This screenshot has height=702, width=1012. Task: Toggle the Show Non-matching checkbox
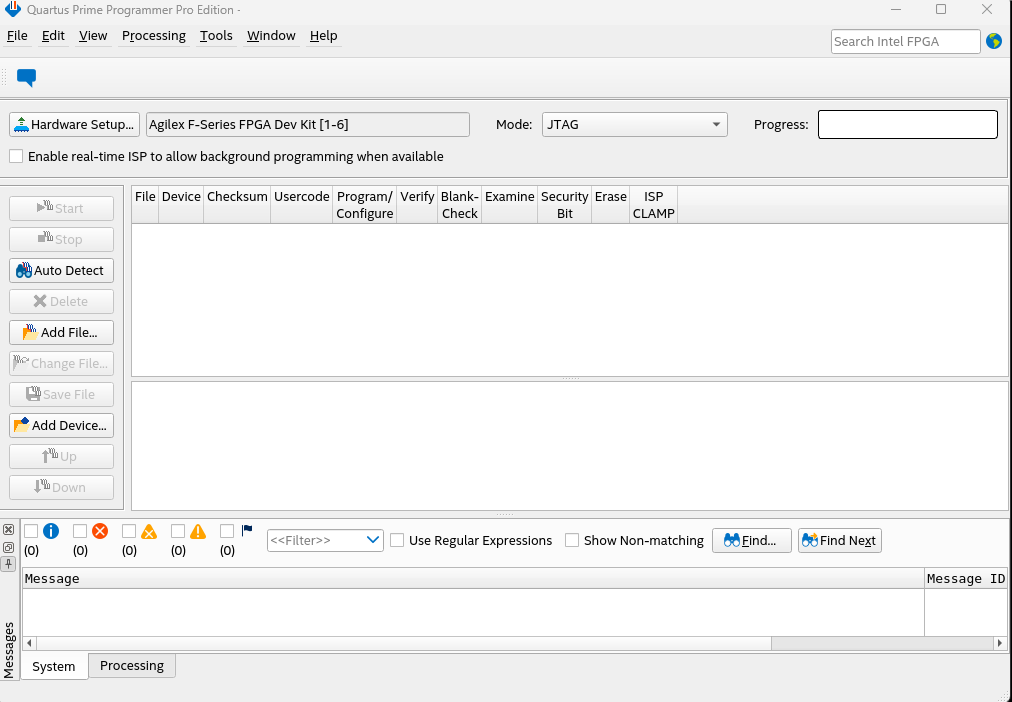tap(572, 540)
